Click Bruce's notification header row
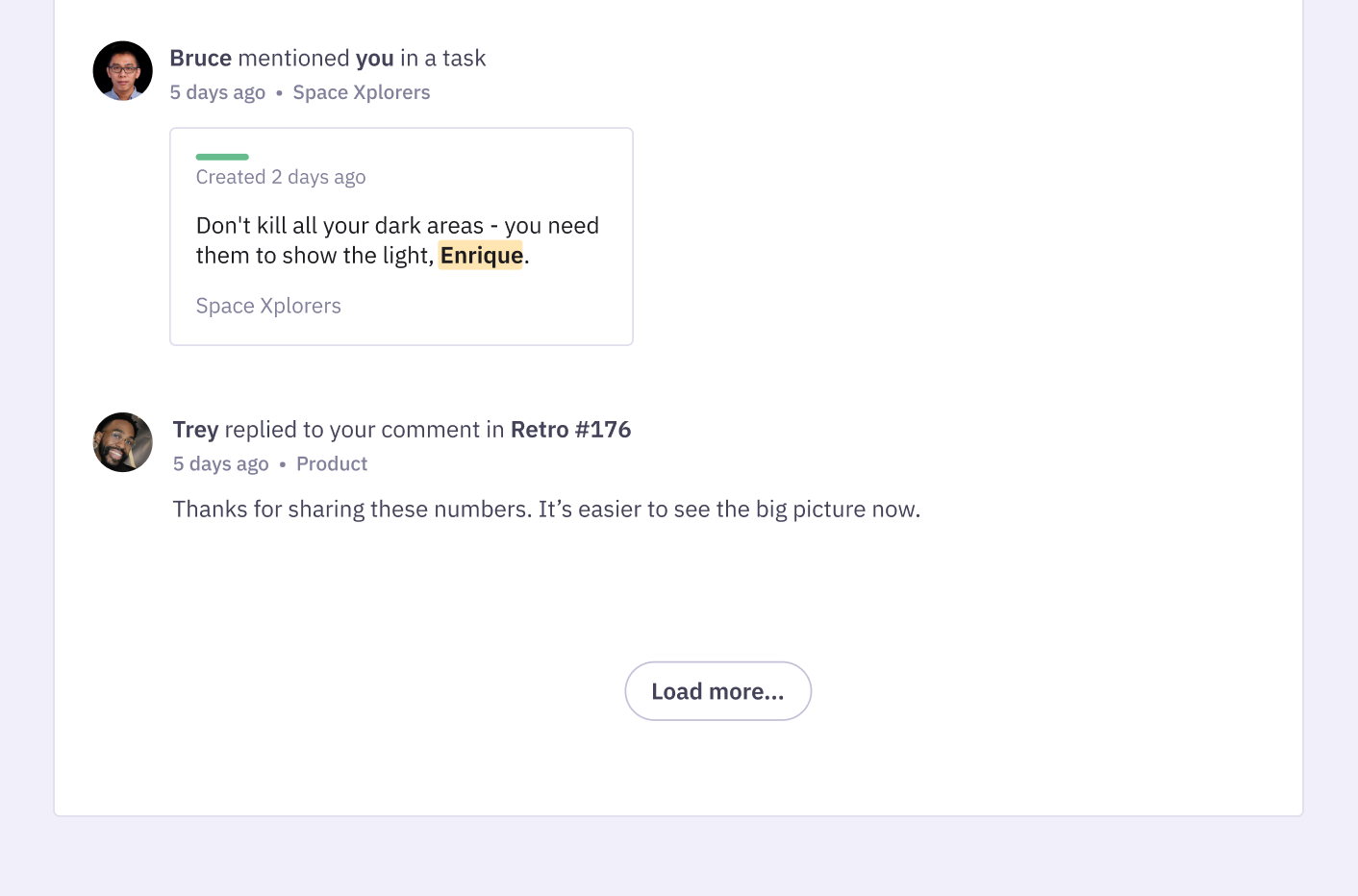 point(328,58)
